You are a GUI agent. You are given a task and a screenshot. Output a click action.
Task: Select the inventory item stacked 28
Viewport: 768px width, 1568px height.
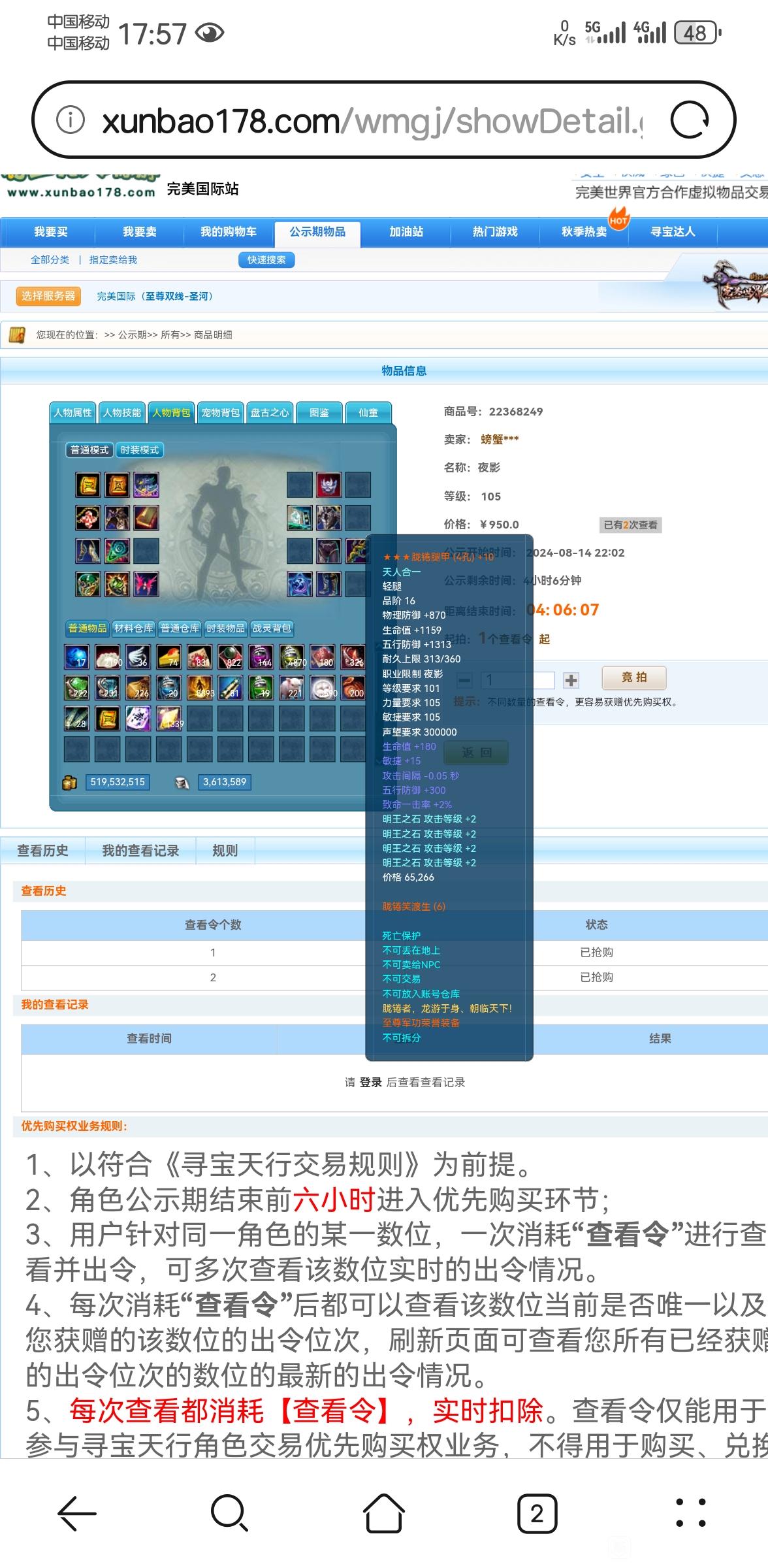tap(76, 717)
